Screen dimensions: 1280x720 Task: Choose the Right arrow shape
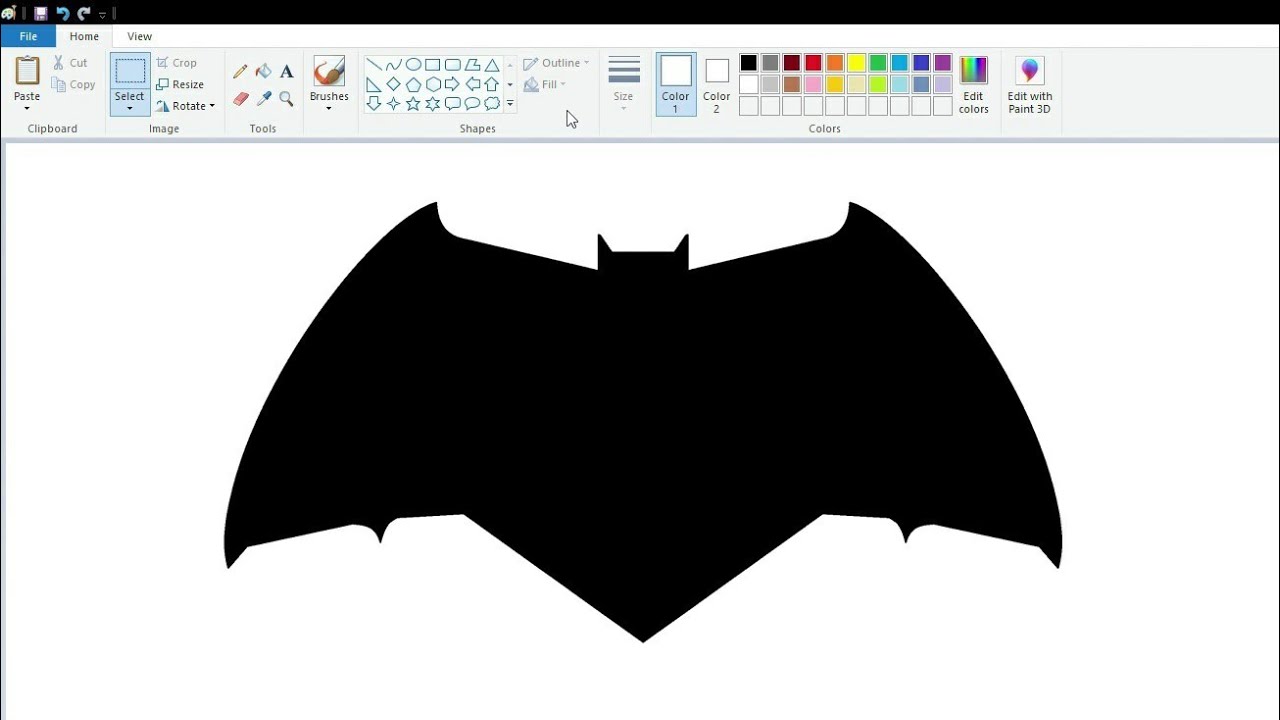452,84
